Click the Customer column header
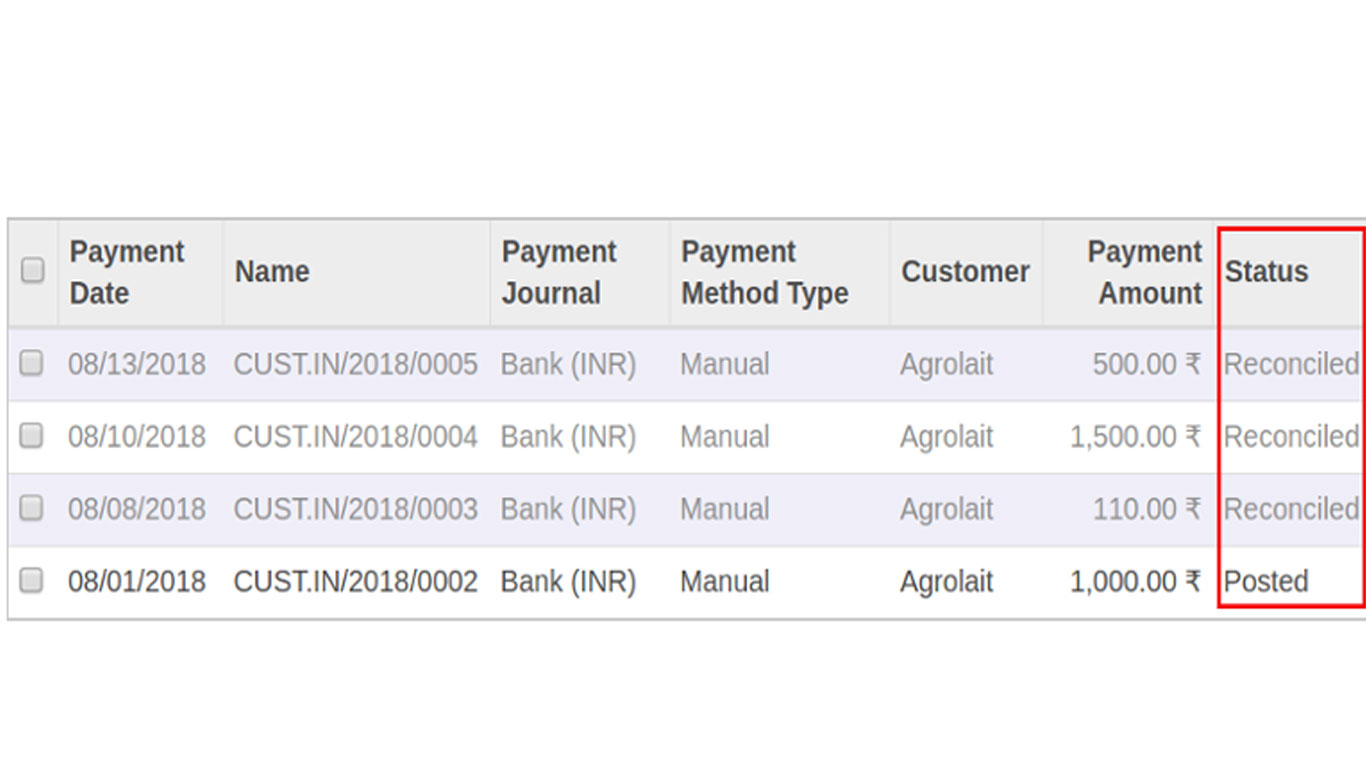This screenshot has width=1366, height=768. pyautogui.click(x=965, y=272)
